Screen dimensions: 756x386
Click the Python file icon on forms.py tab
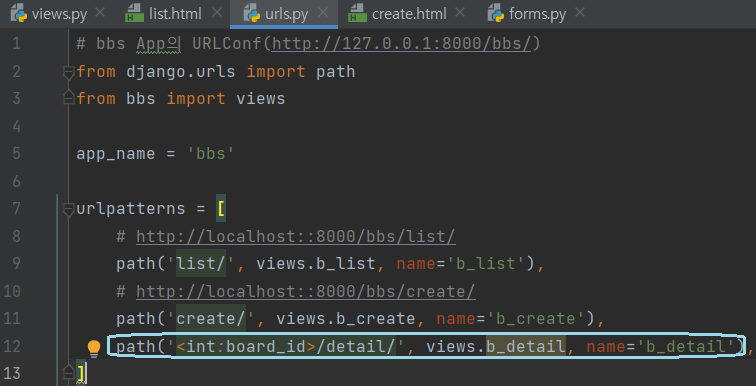(x=496, y=14)
